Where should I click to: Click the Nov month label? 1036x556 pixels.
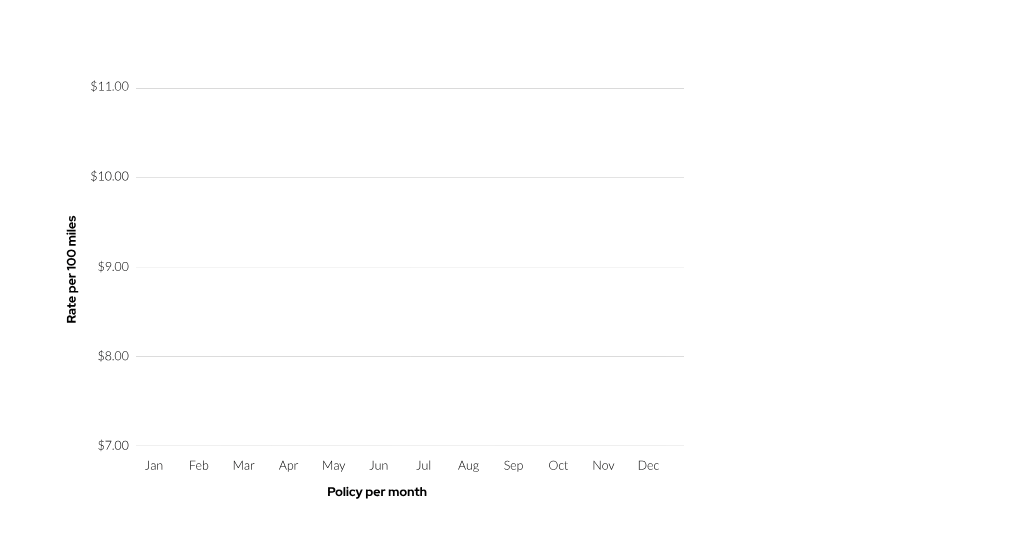(x=603, y=466)
